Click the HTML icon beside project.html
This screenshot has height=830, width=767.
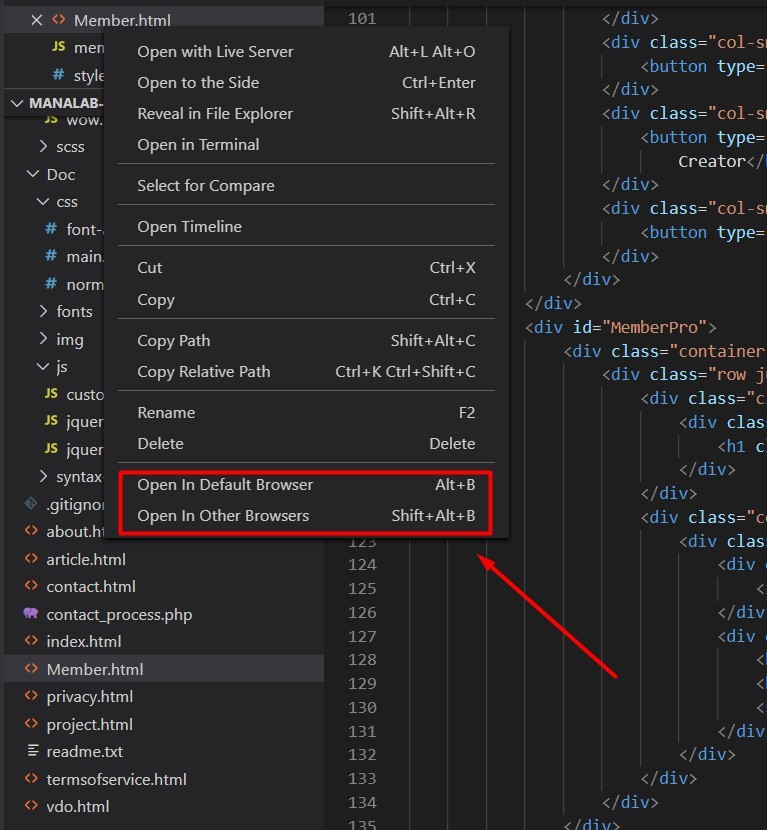(31, 725)
